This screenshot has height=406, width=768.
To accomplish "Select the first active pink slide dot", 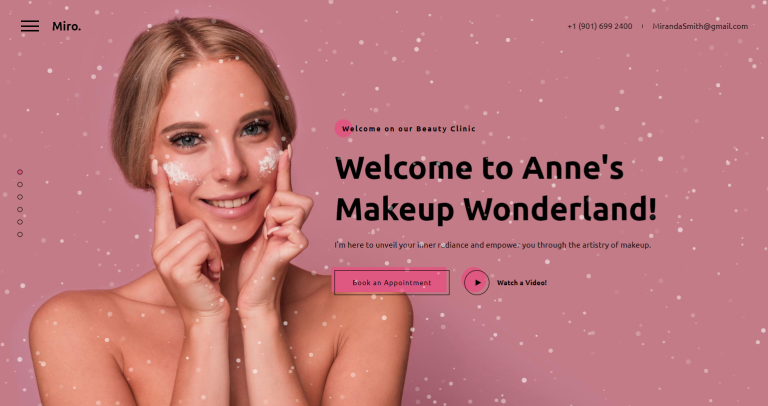I will tap(20, 172).
